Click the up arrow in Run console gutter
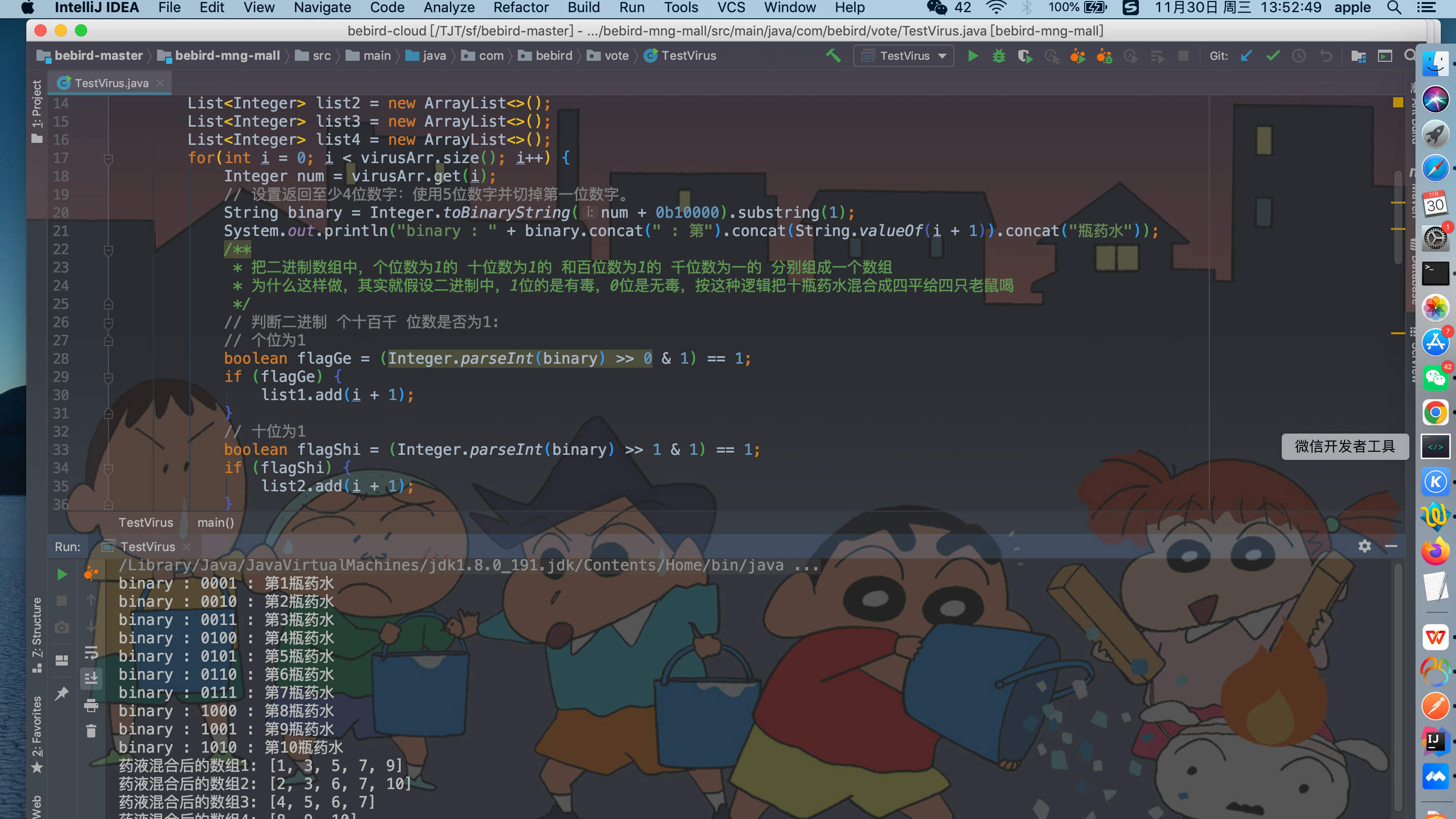The width and height of the screenshot is (1456, 819). pos(91,600)
